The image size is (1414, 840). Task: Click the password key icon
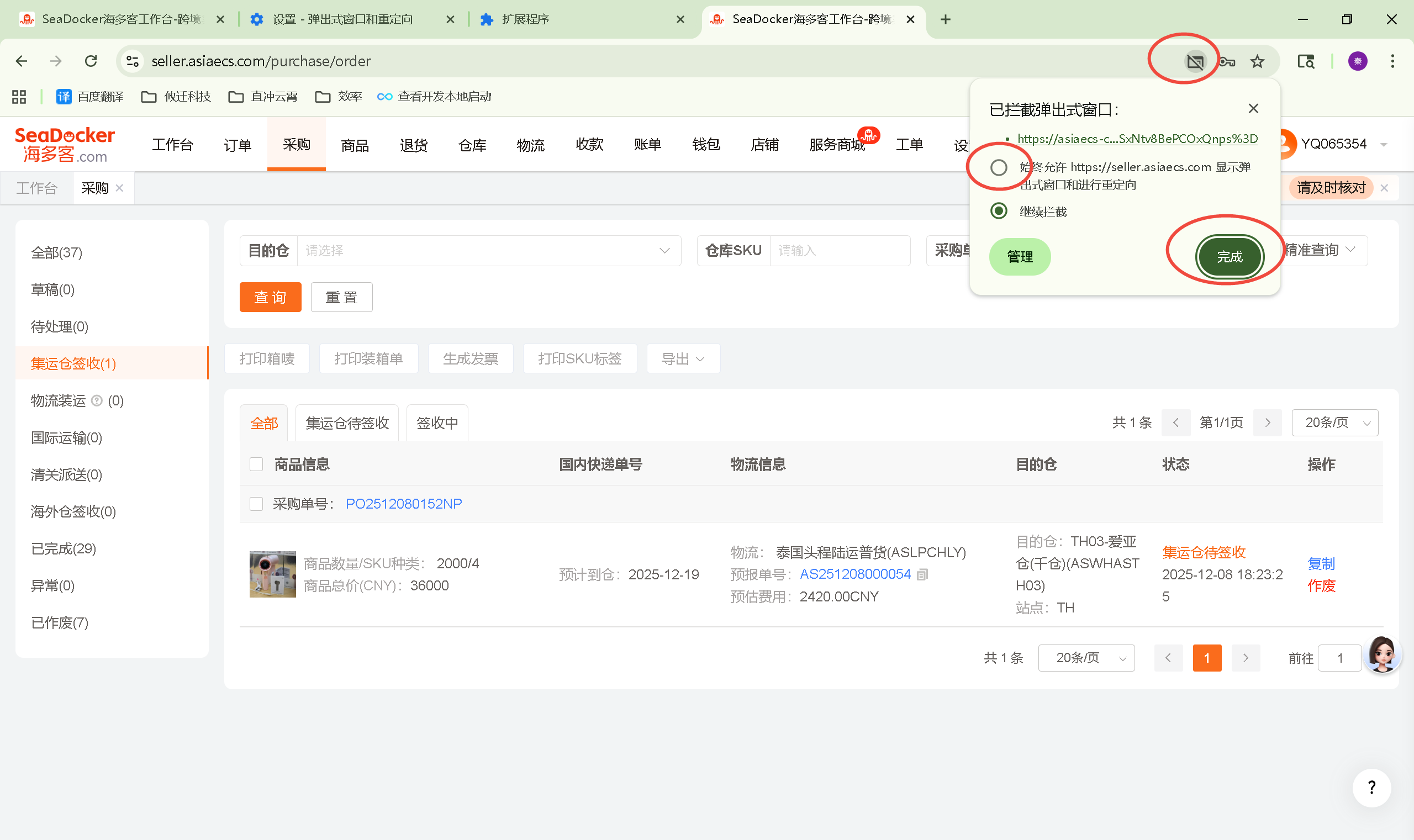pyautogui.click(x=1227, y=61)
